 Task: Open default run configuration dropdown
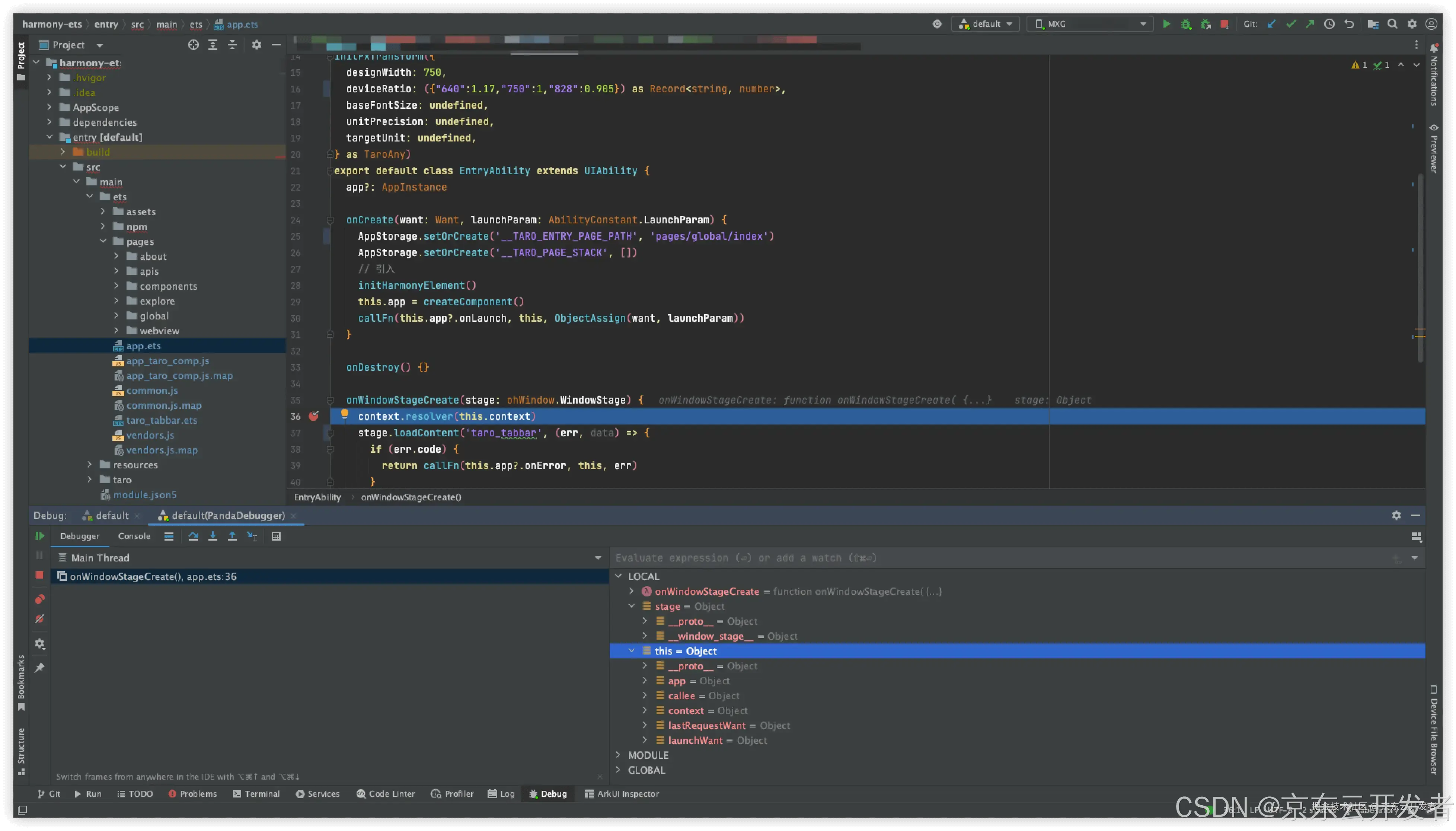click(985, 24)
